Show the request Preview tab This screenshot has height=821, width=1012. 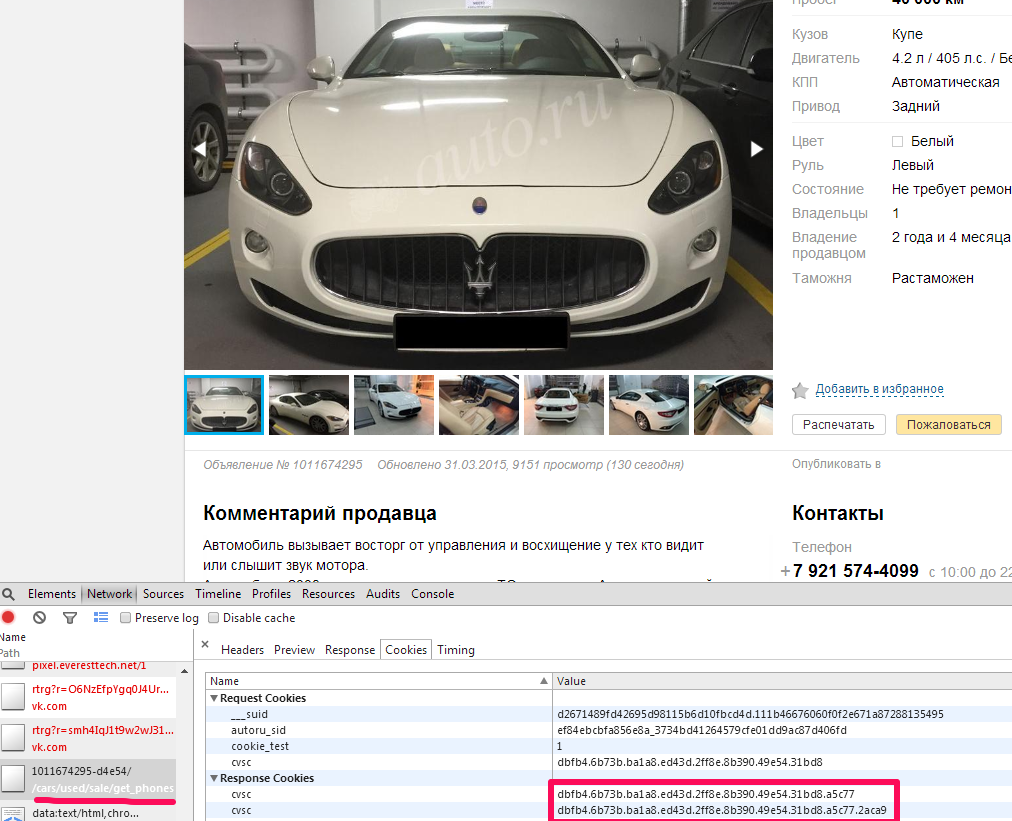pos(294,650)
